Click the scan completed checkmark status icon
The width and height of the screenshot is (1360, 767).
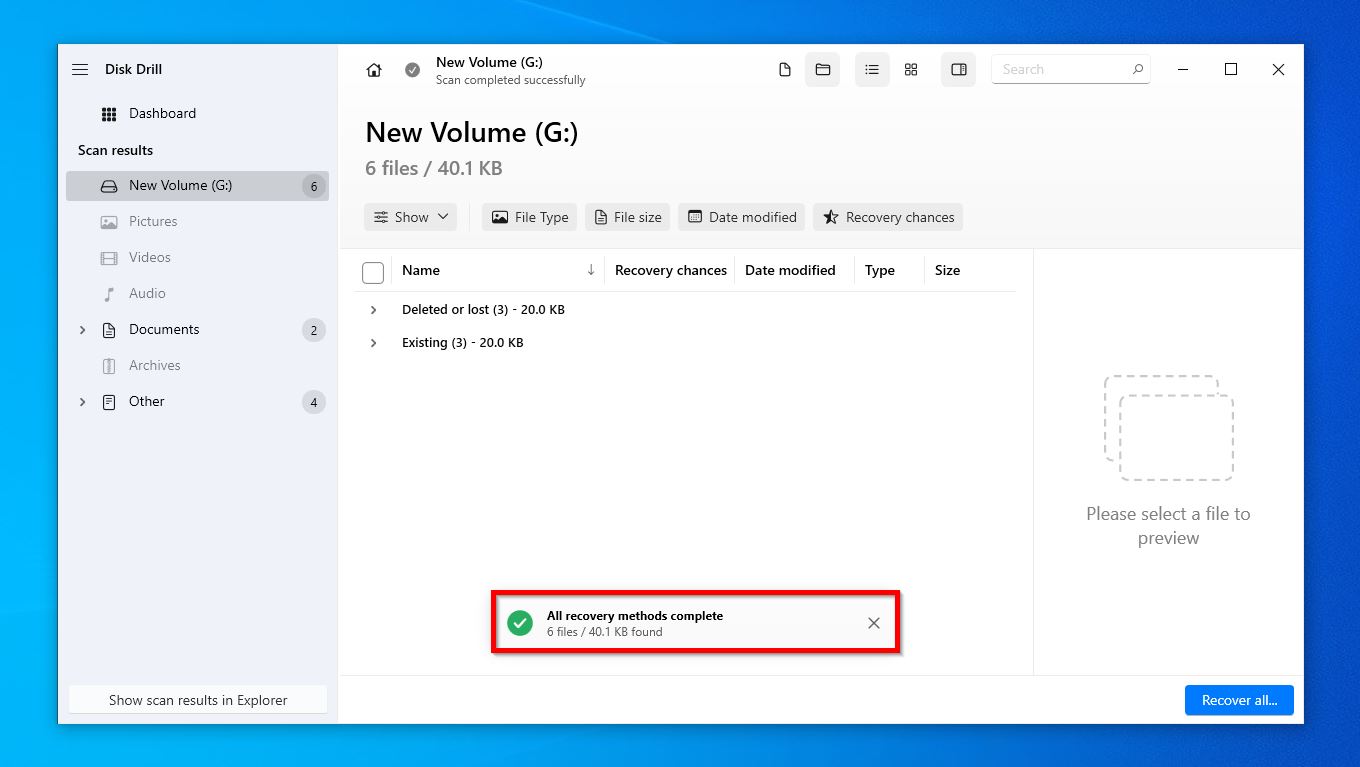point(412,70)
